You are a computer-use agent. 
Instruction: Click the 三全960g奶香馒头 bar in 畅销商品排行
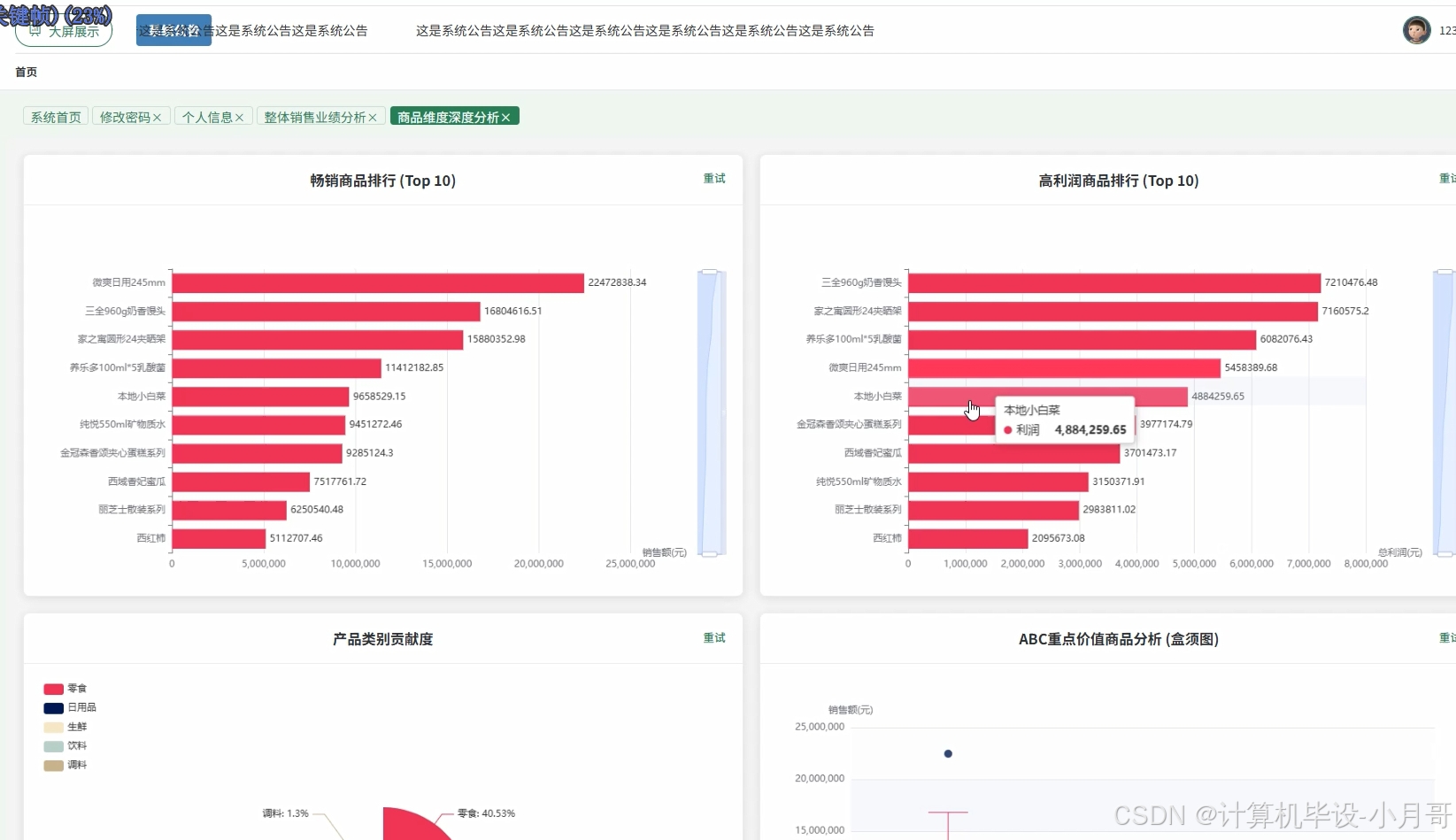point(326,312)
